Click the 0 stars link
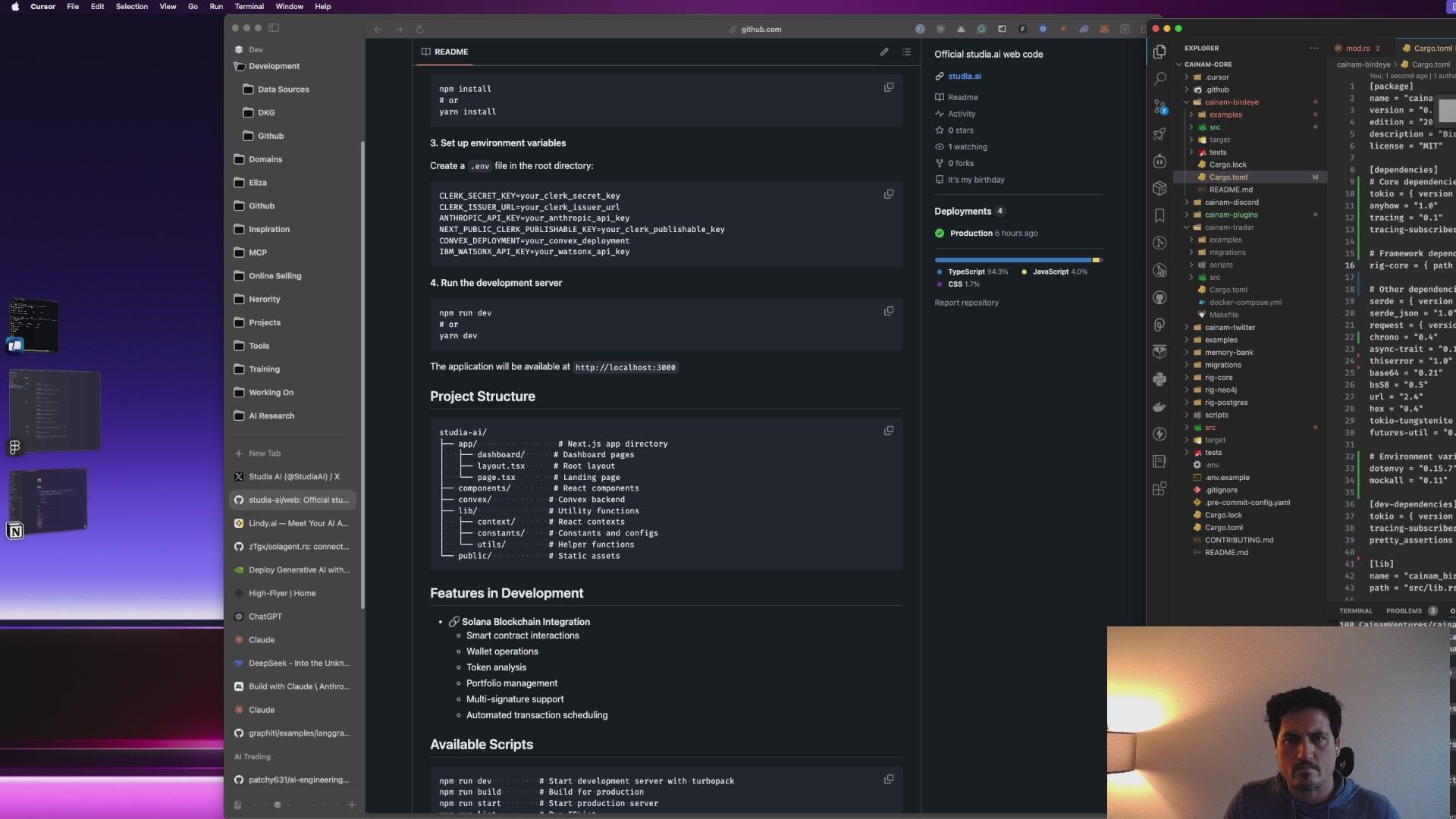Screen dimensions: 1456x819 click(x=960, y=130)
